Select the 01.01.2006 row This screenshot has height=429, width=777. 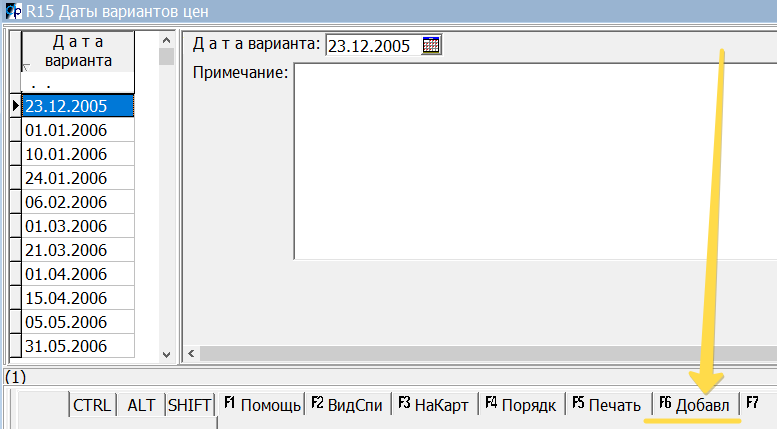coord(78,130)
